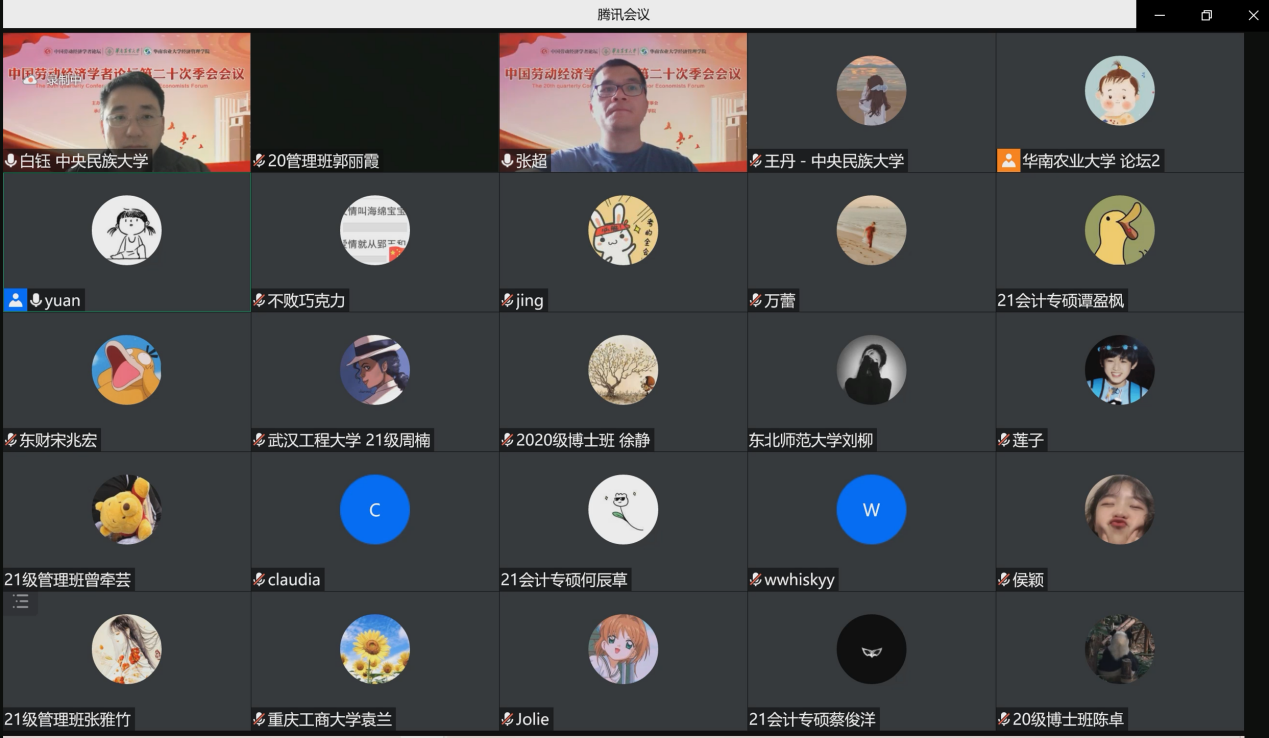Restore down the Tencent Meeting window
Viewport: 1269px width, 738px height.
click(1206, 15)
